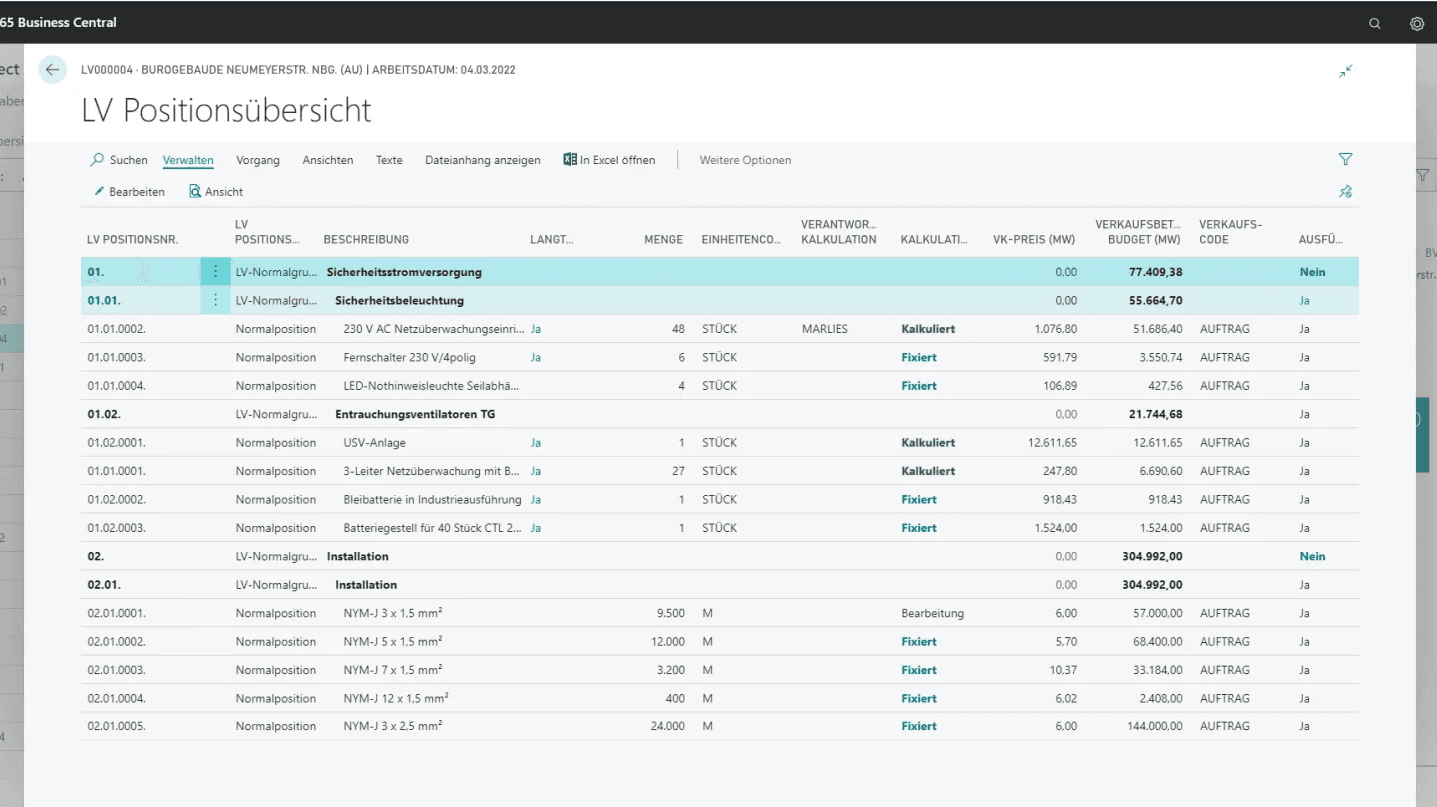Open Ja long text link for Bleibatterie row
Image resolution: width=1437 pixels, height=807 pixels.
click(535, 500)
